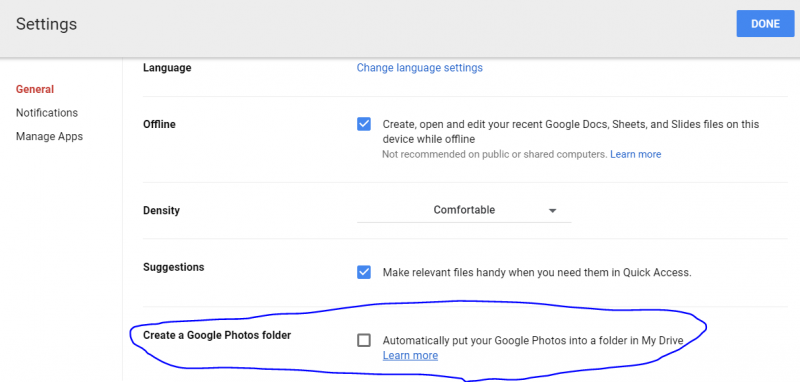Click the Offline row label
The image size is (800, 382).
159,124
